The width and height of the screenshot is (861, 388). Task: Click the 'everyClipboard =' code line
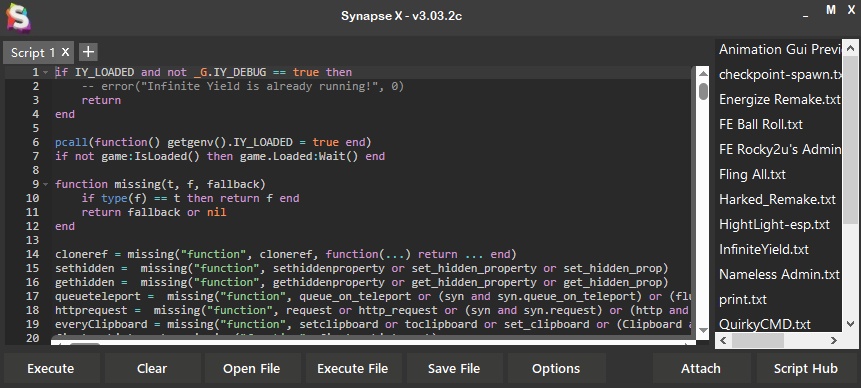pos(372,324)
